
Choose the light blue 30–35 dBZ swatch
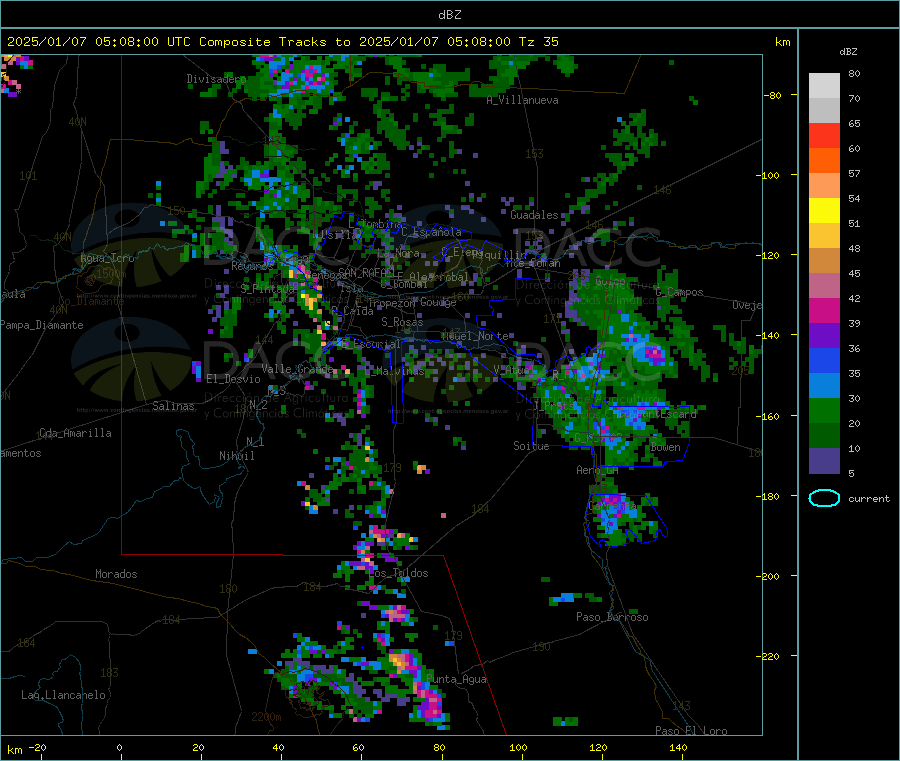pyautogui.click(x=824, y=385)
